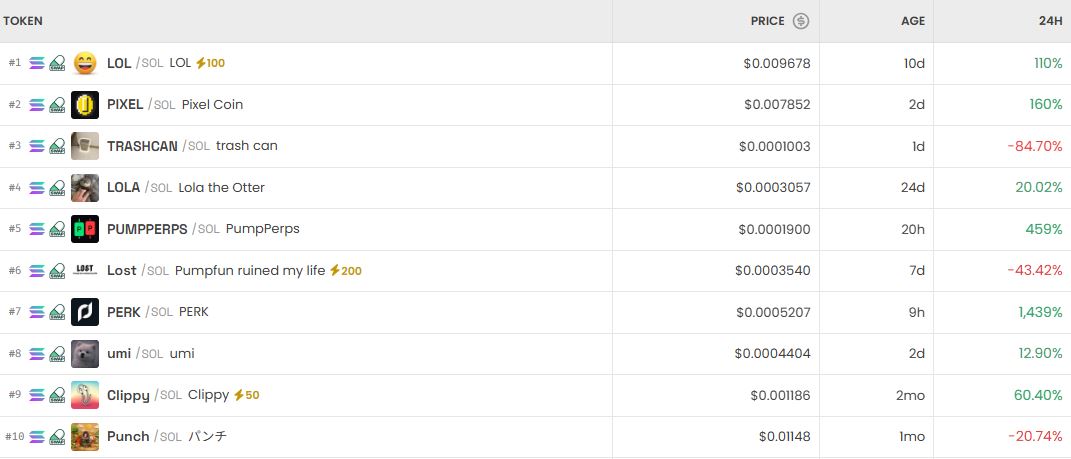Open the Pumpfun ruined my life token
Image resolution: width=1071 pixels, height=459 pixels.
(250, 270)
